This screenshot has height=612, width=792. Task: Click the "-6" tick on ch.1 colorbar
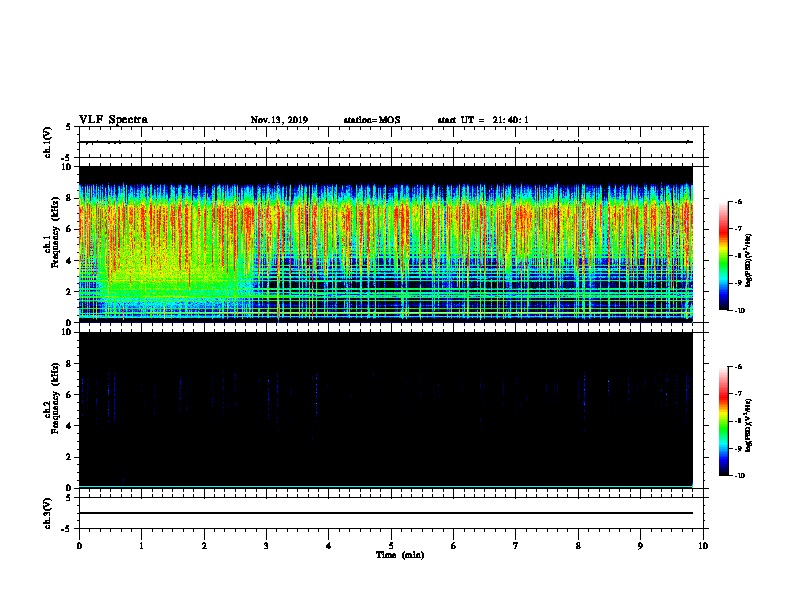pyautogui.click(x=738, y=201)
